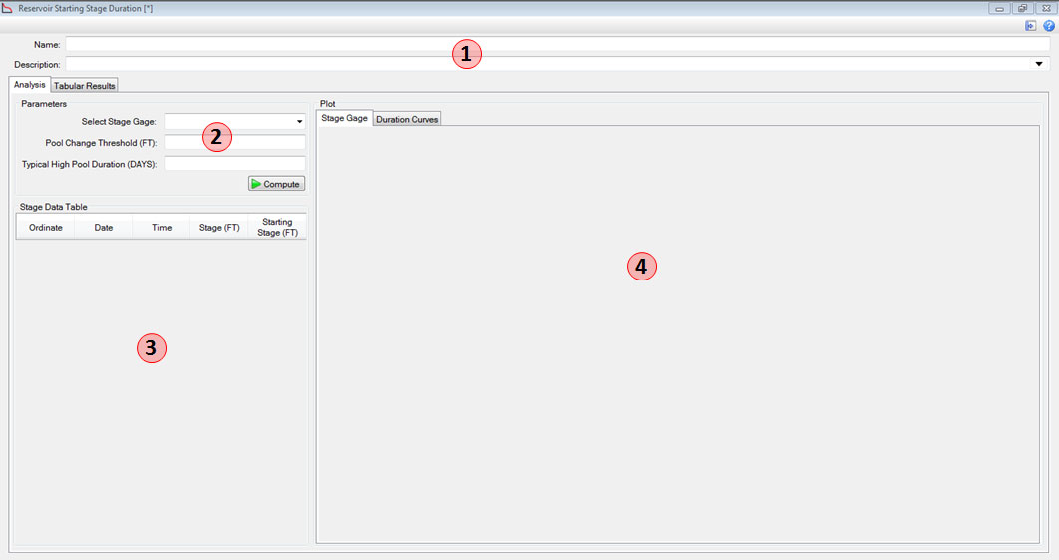Show the Stage Gage plot tab
The image size is (1059, 560).
point(344,118)
